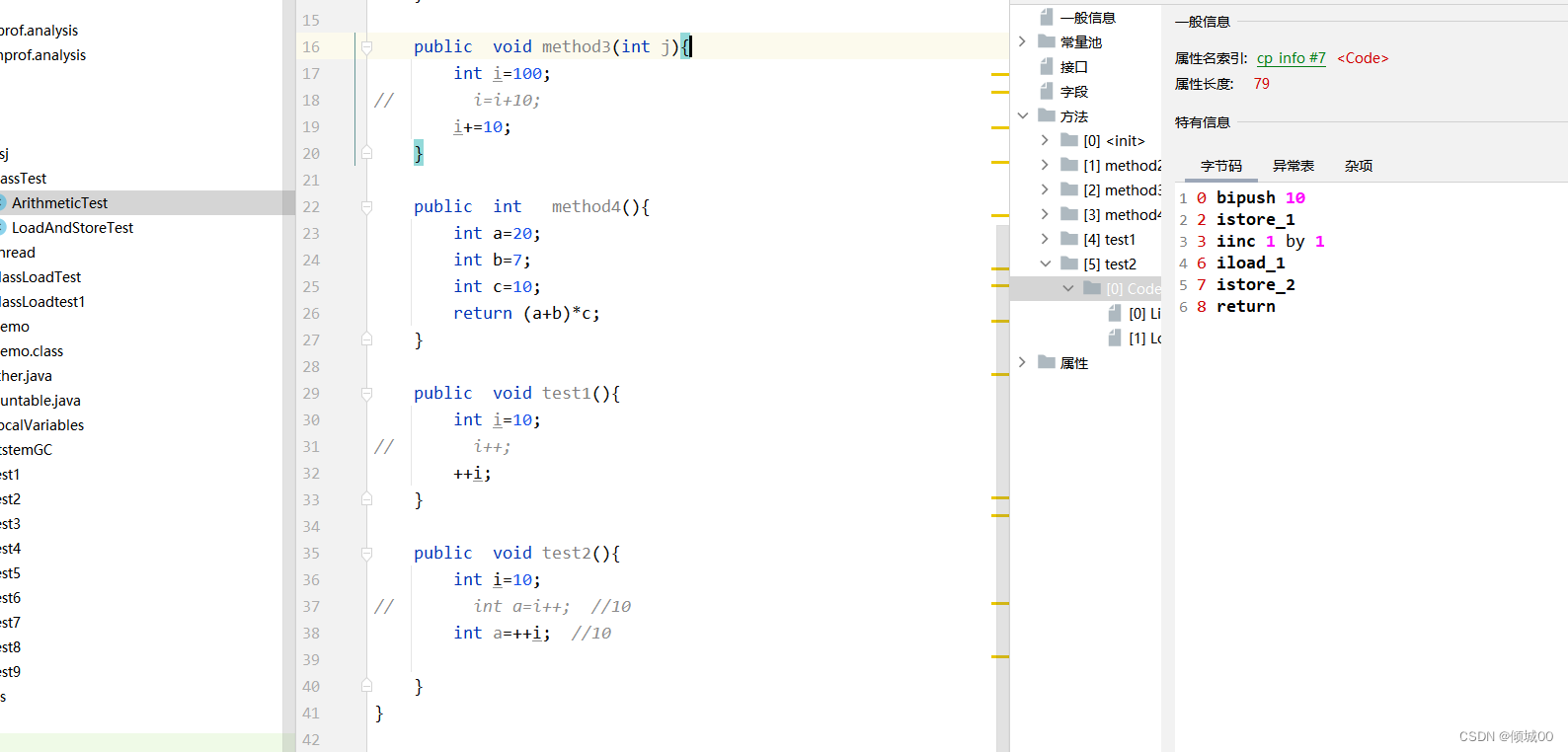Screen dimensions: 1568x752
Task: Click the bytecode line 'istore_2'
Action: coord(1256,284)
